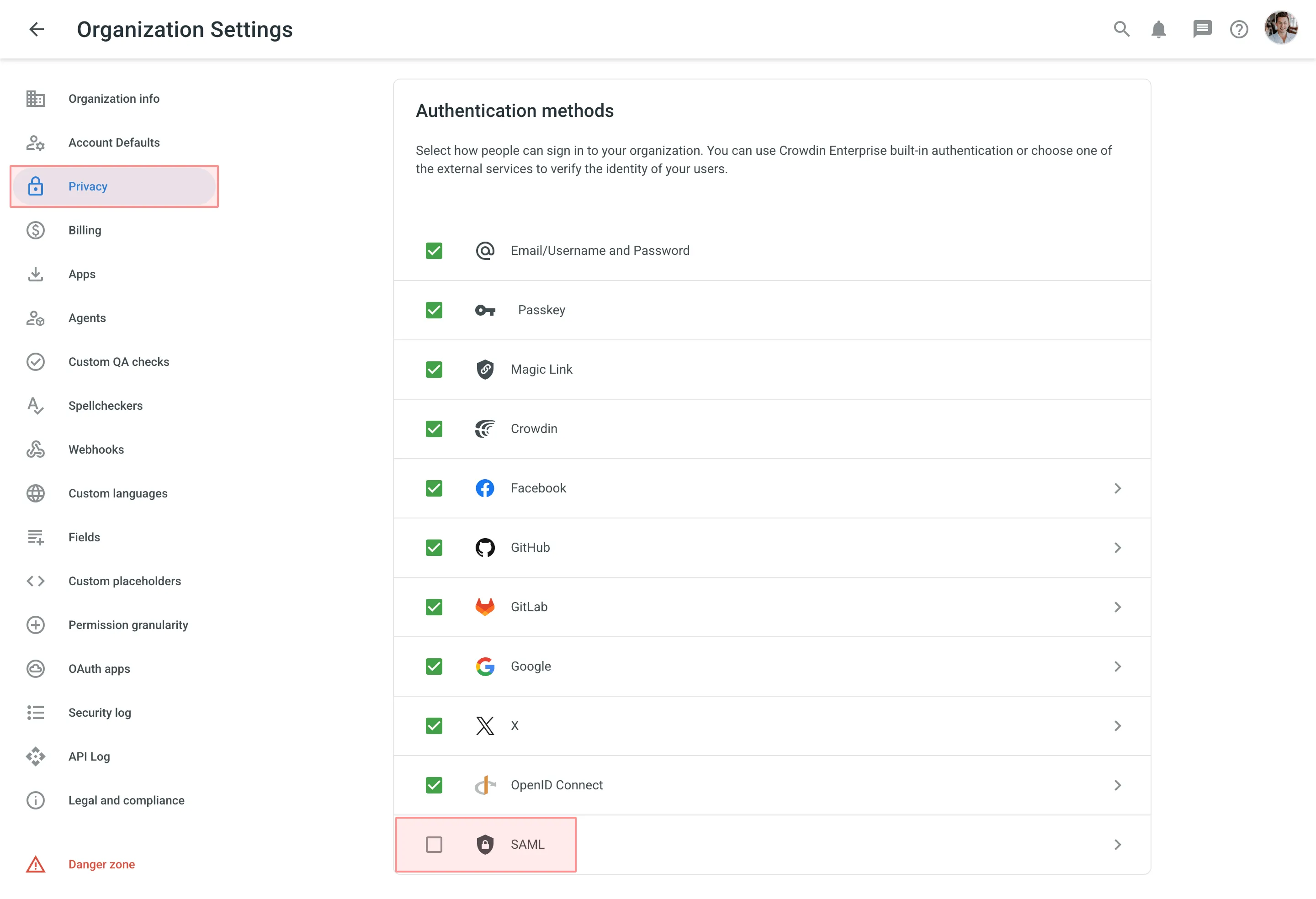Click the Danger zone warning icon
The width and height of the screenshot is (1316, 899).
click(36, 864)
